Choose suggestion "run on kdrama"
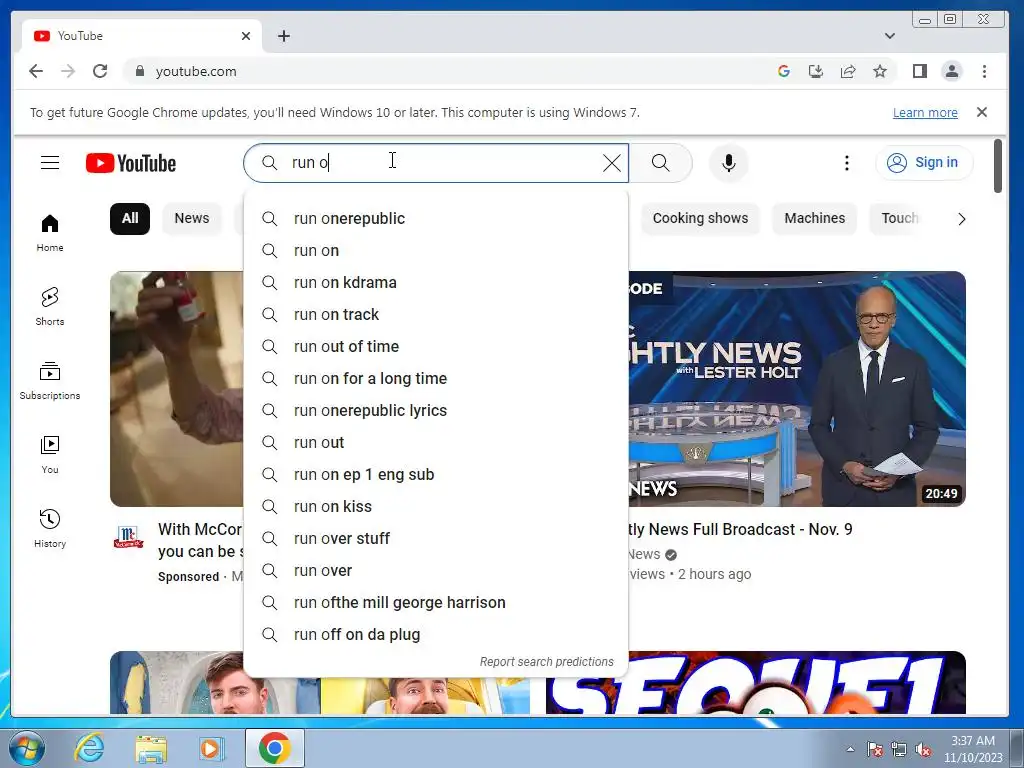1024x768 pixels. pyautogui.click(x=436, y=283)
